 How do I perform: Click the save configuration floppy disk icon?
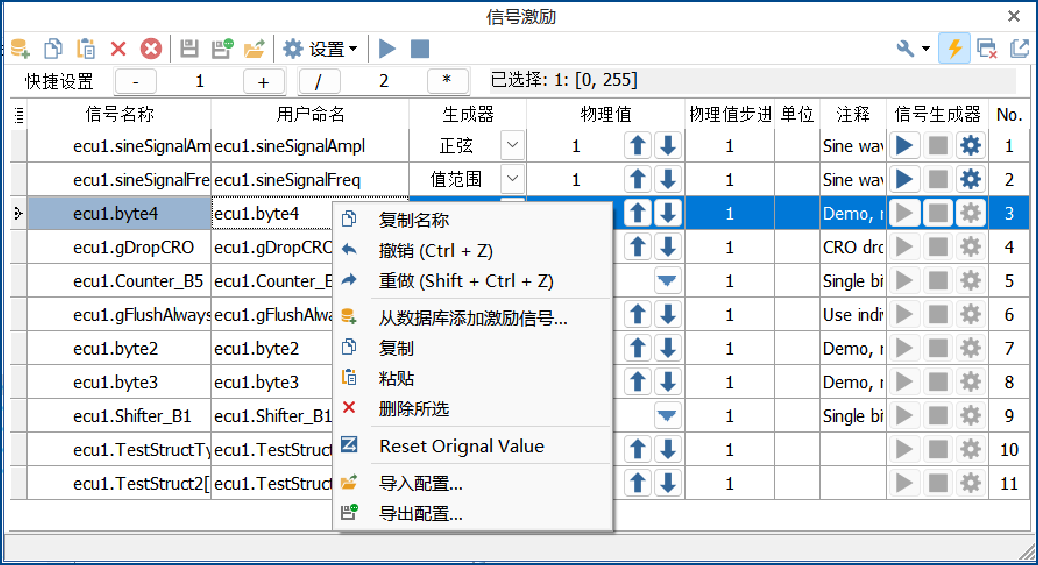[x=189, y=48]
